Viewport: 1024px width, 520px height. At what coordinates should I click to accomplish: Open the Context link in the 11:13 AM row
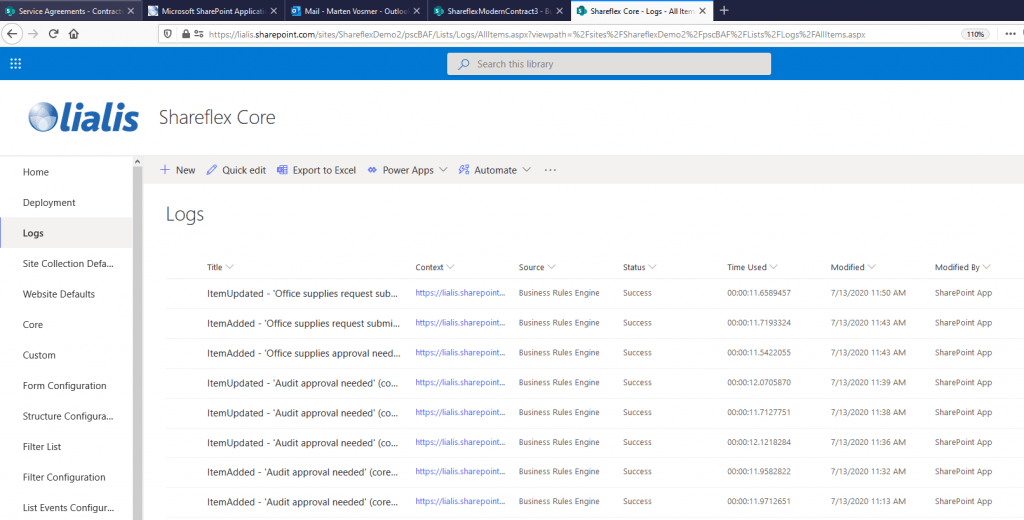(x=460, y=501)
